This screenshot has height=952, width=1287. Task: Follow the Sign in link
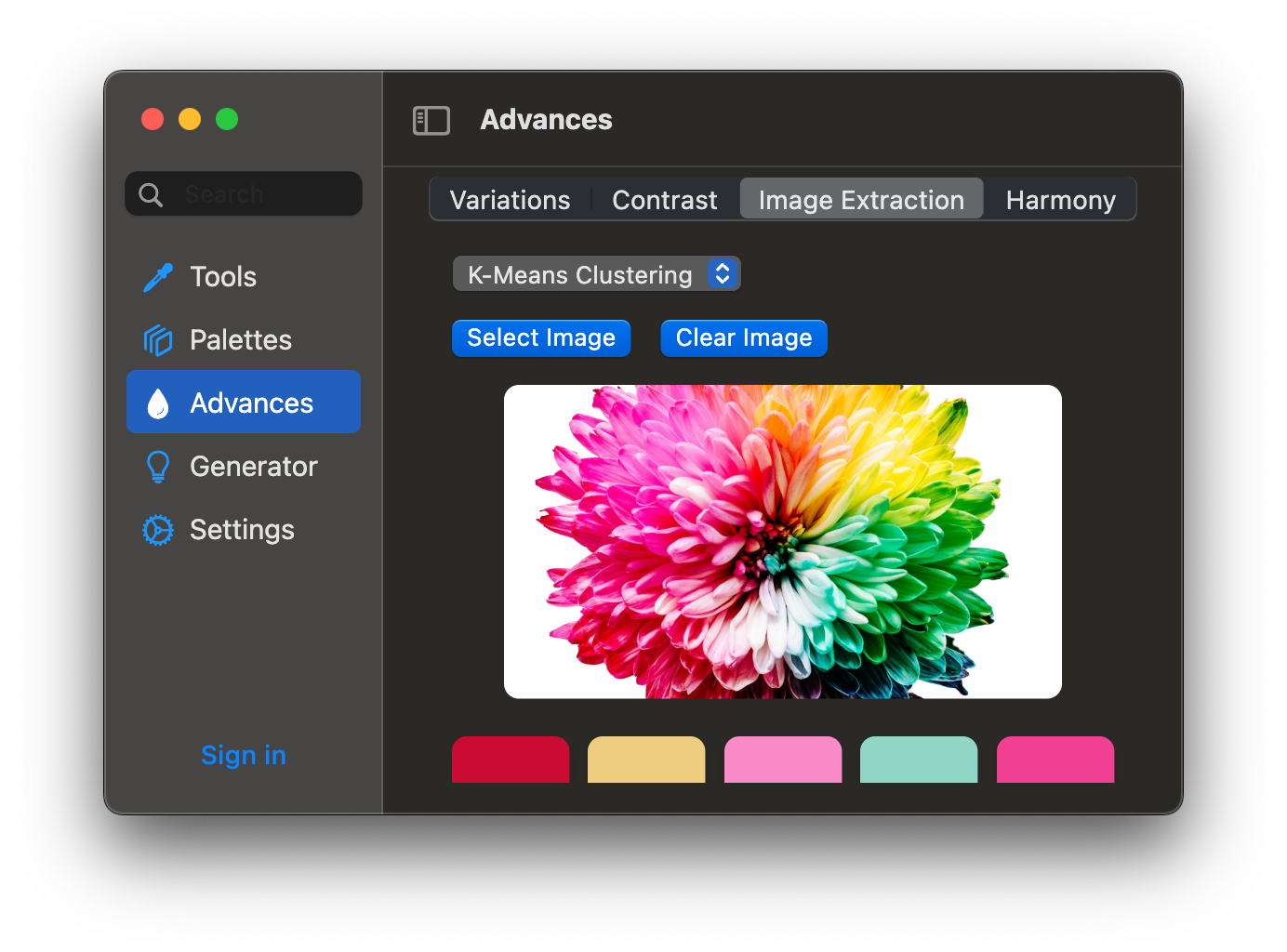tap(244, 755)
